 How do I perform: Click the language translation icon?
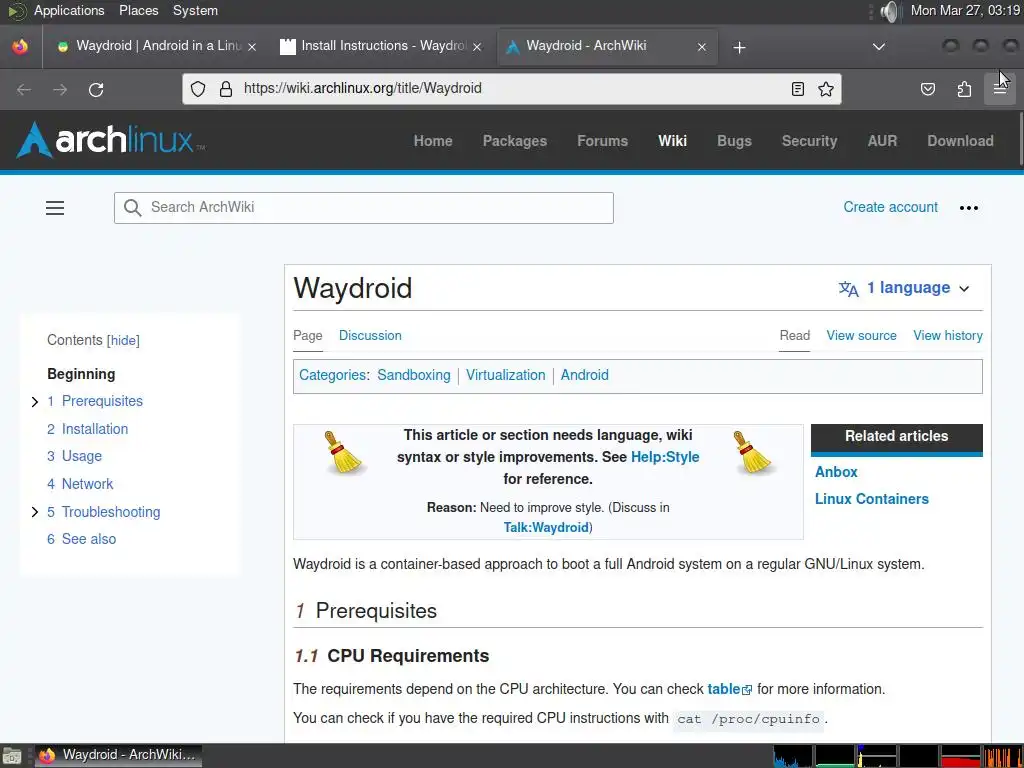point(848,289)
